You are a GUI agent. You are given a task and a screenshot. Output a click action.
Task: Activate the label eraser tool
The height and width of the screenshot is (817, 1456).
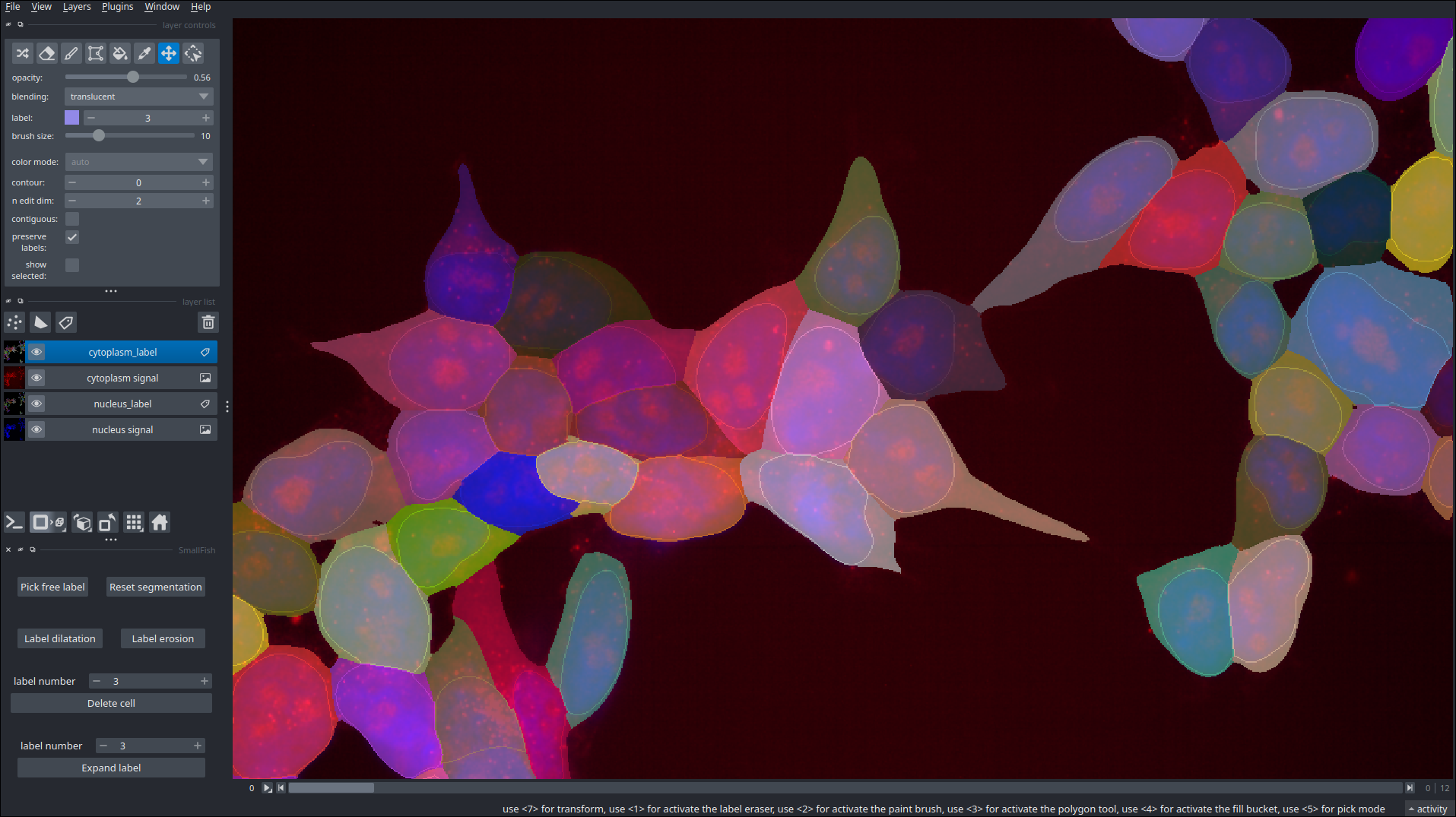tap(46, 53)
